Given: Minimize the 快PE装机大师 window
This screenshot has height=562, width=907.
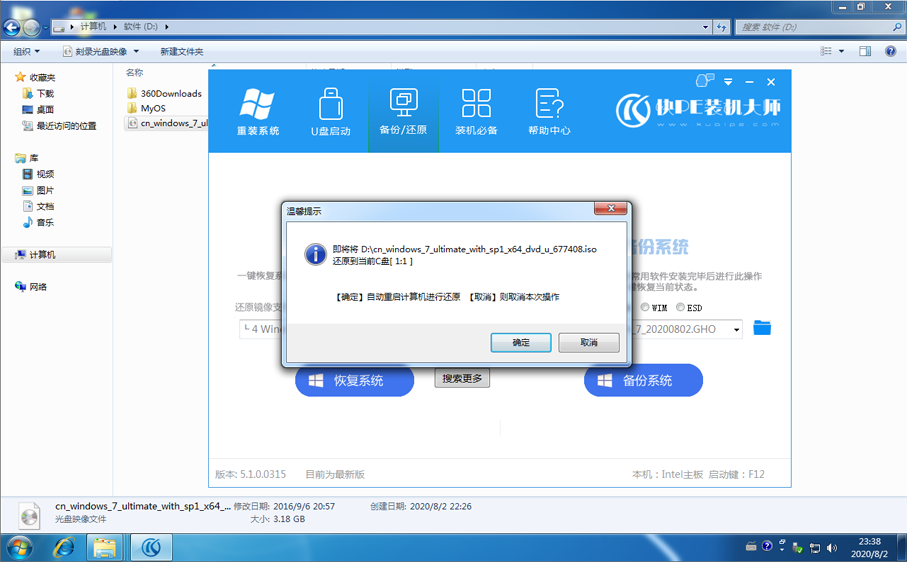Looking at the screenshot, I should point(750,82).
